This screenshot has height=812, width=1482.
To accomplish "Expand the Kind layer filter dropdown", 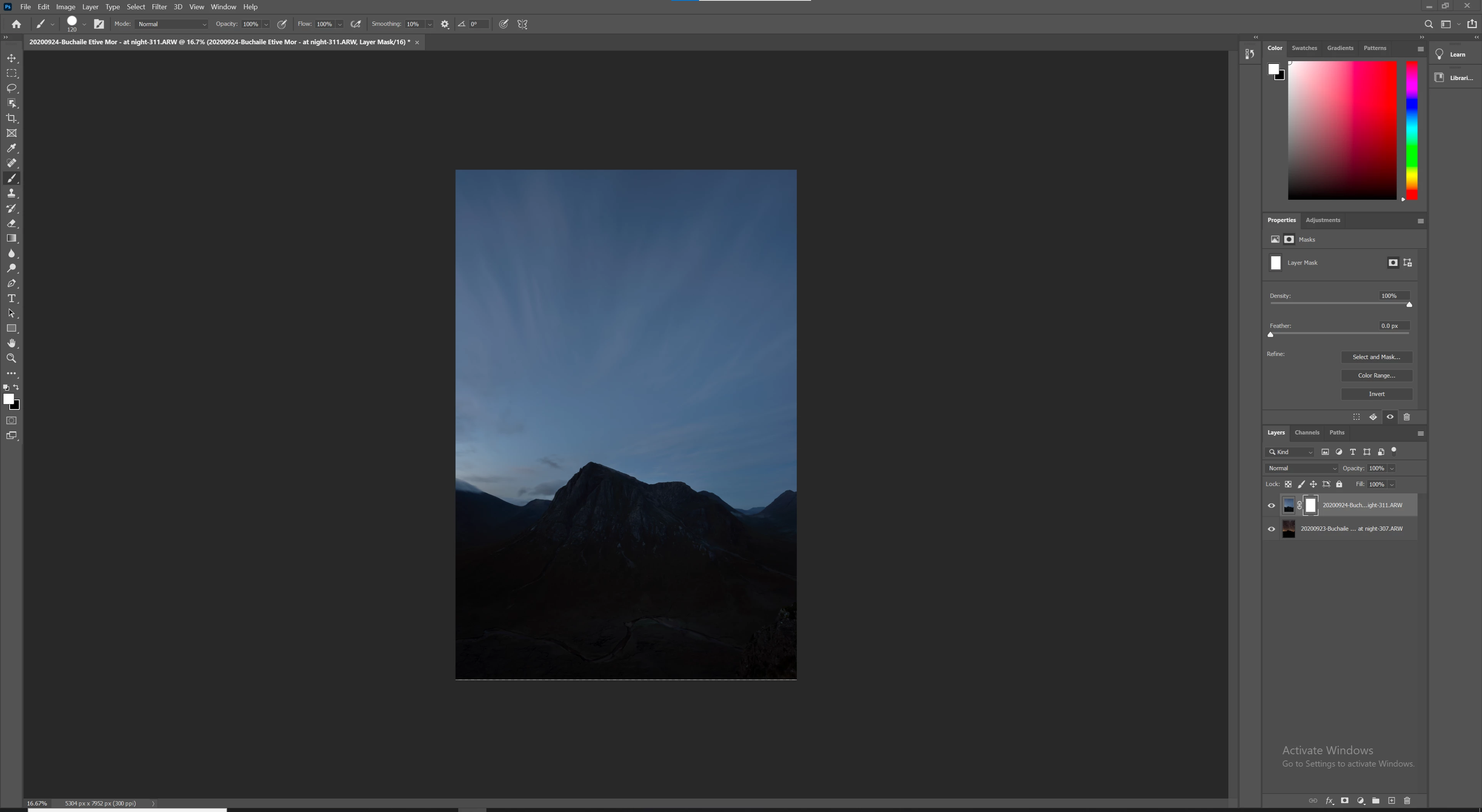I will tap(1290, 452).
